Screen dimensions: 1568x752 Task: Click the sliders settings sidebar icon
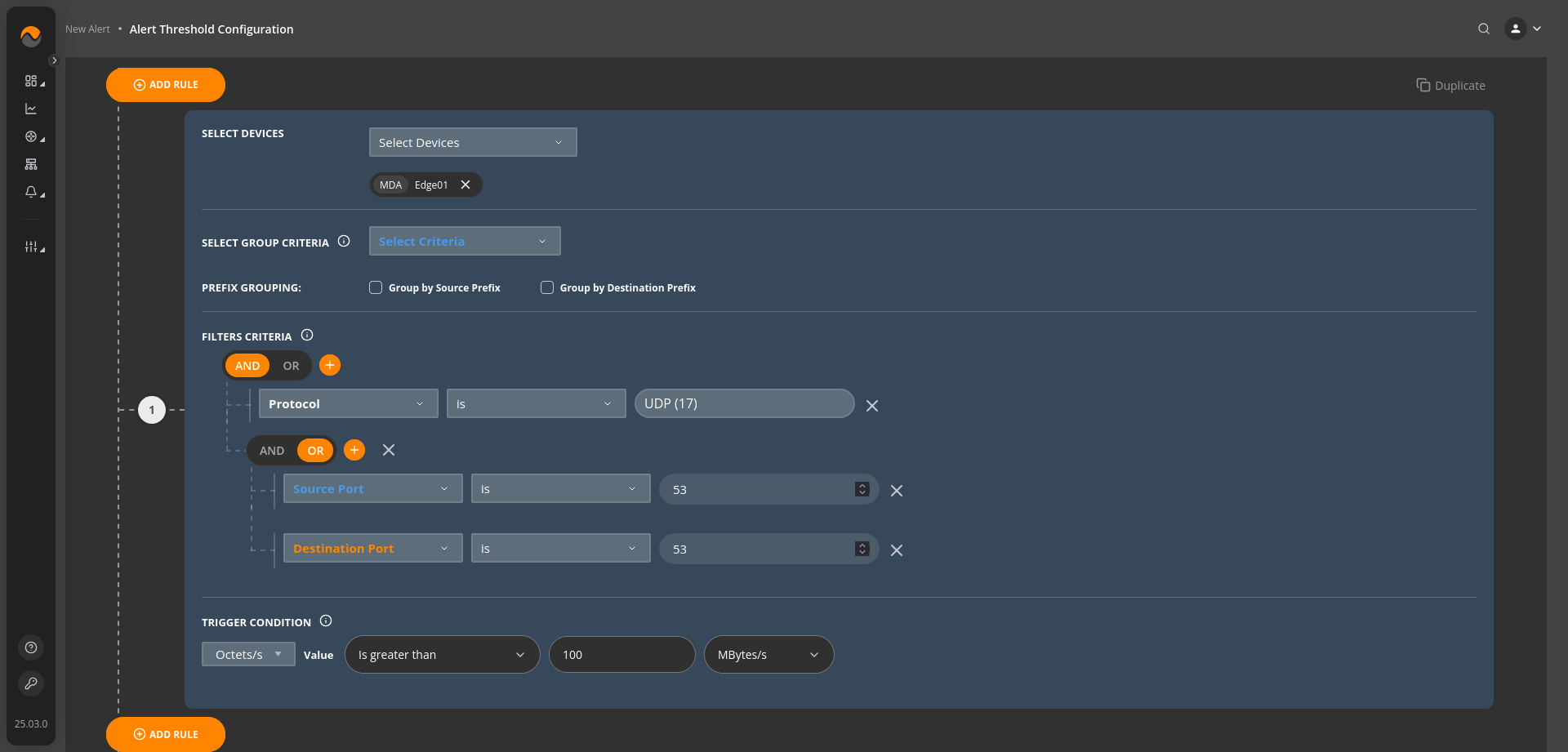point(31,247)
